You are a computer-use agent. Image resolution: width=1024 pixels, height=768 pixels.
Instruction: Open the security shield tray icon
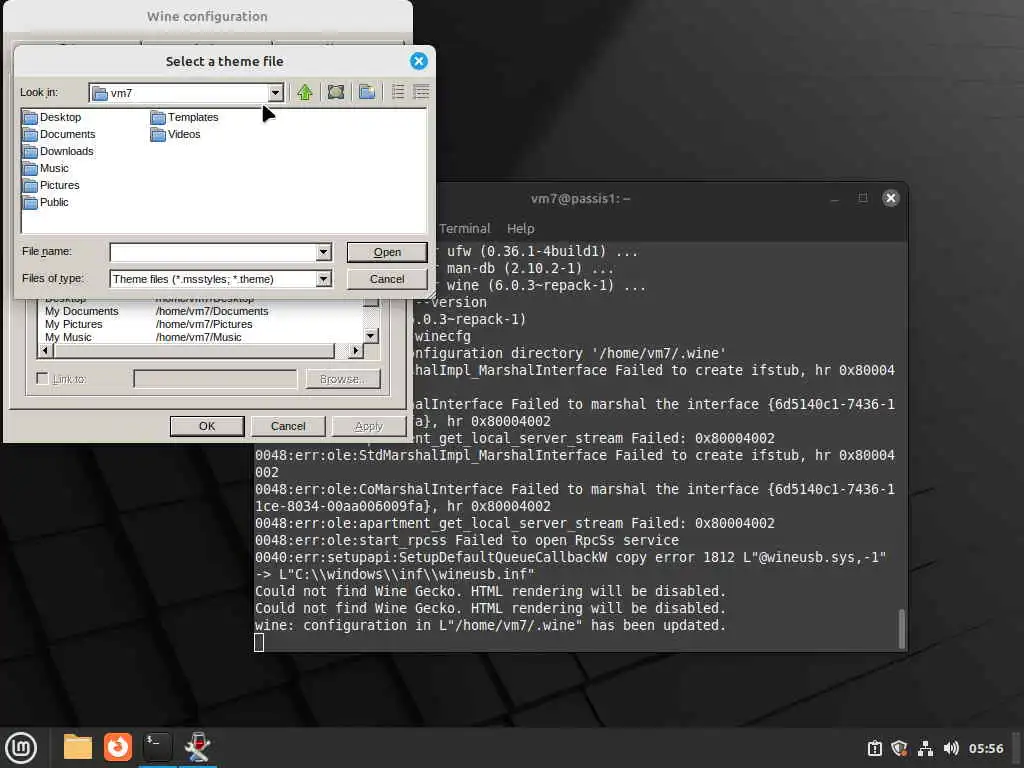pyautogui.click(x=899, y=748)
